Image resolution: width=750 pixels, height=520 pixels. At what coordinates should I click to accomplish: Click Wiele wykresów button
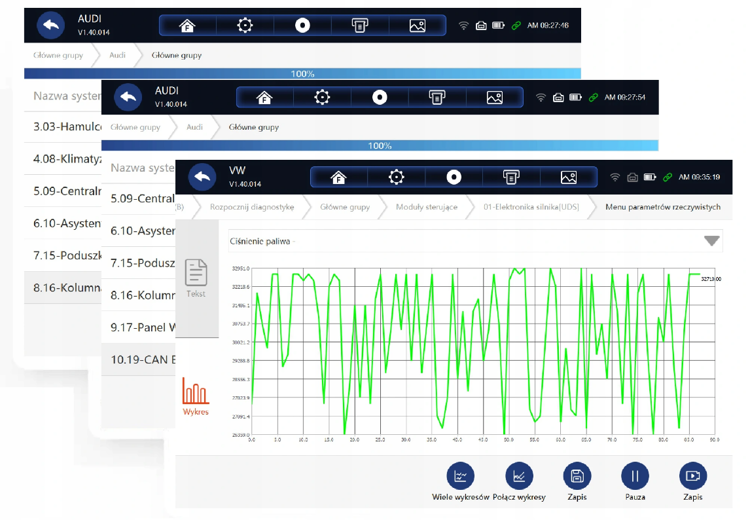[x=460, y=482]
